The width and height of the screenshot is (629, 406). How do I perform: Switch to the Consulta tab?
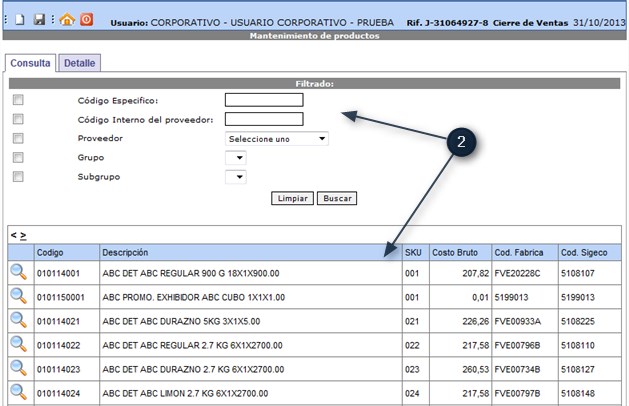point(30,63)
